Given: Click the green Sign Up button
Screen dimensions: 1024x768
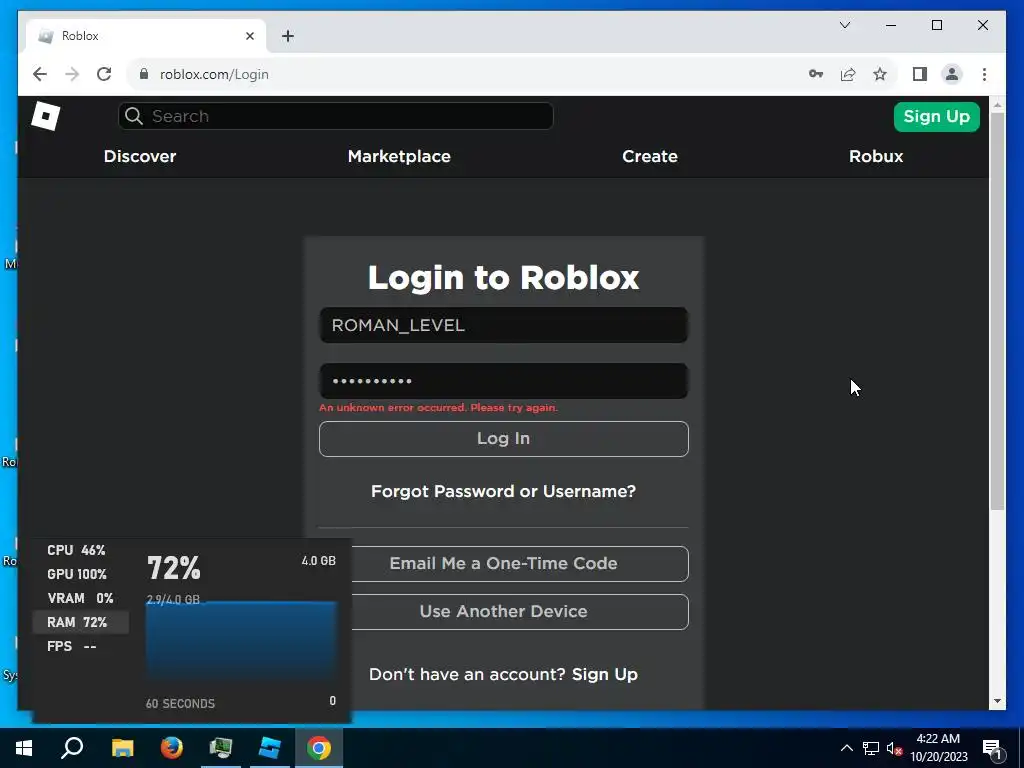Looking at the screenshot, I should coord(936,117).
